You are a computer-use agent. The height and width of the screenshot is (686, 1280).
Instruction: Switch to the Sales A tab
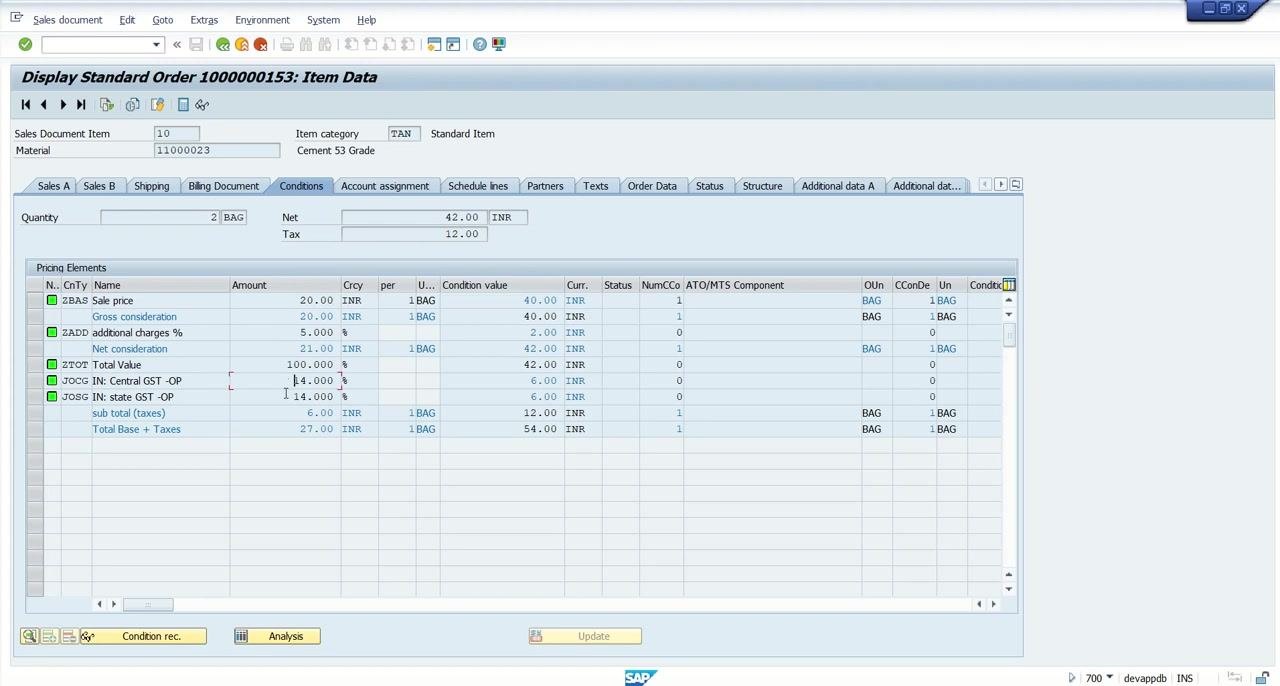coord(53,186)
